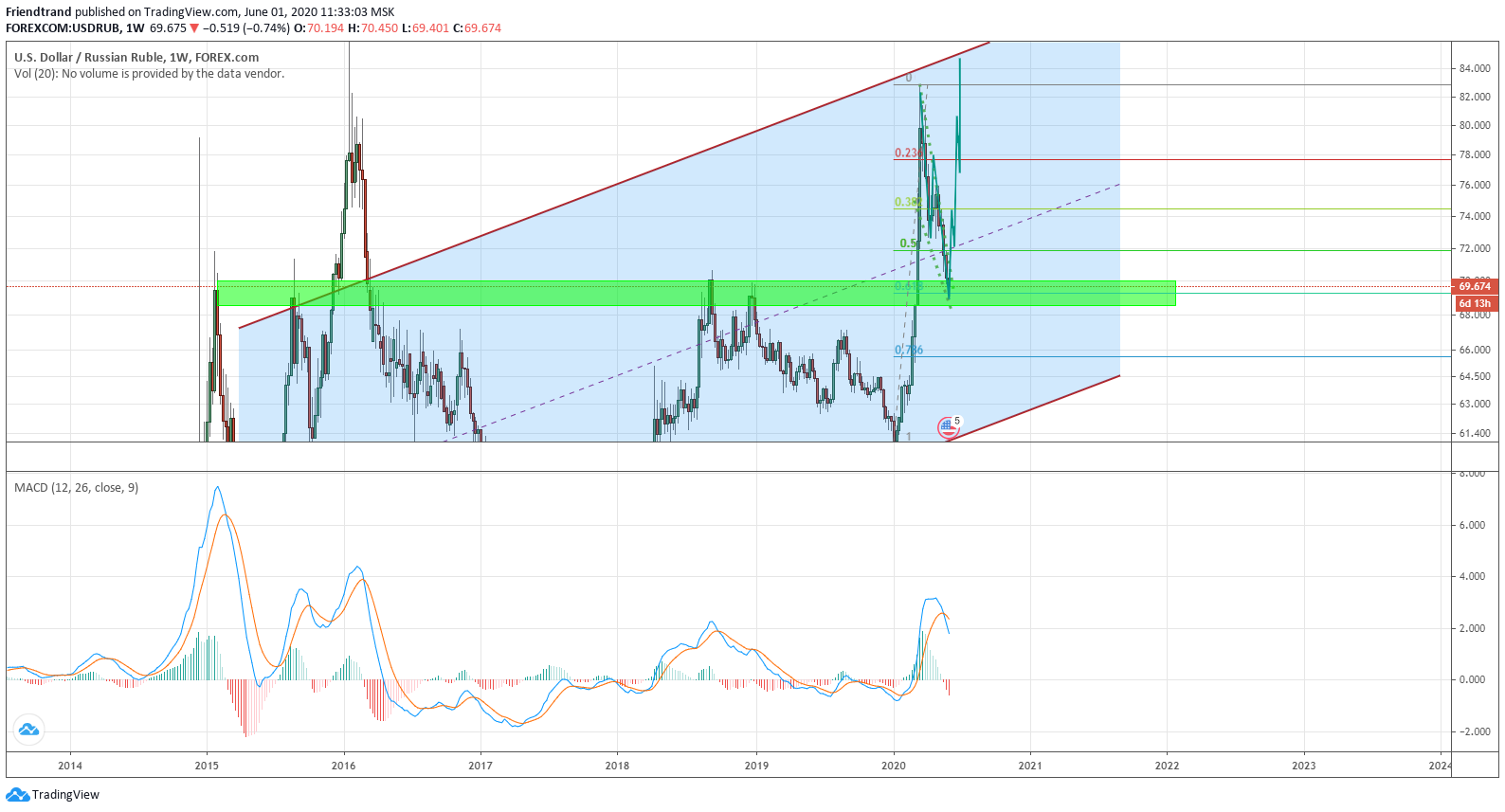This screenshot has height=812, width=1505.
Task: Click the Friendtrand author name
Action: pos(39,12)
